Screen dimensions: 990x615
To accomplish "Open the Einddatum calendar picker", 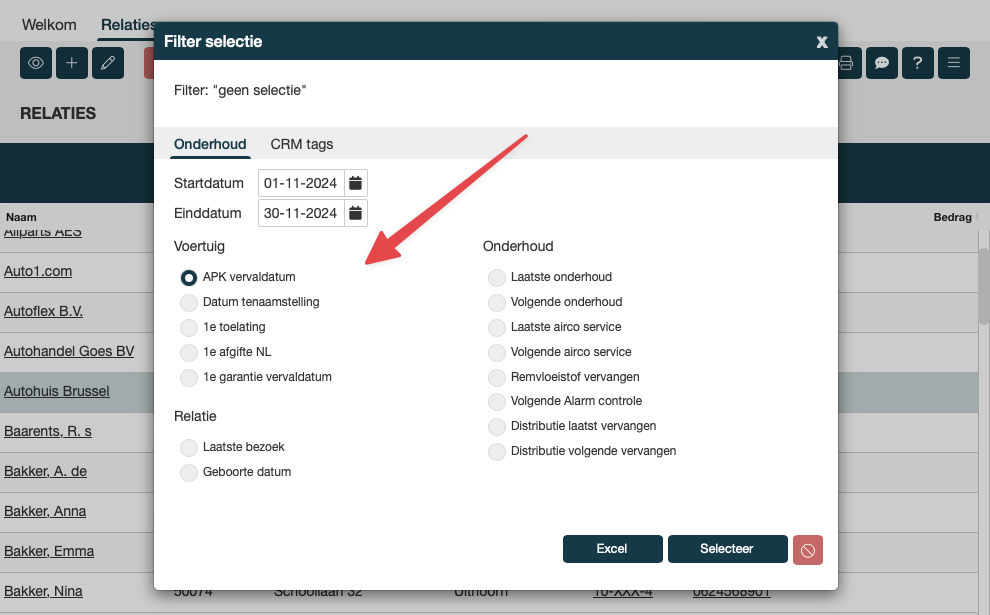I will tap(355, 213).
